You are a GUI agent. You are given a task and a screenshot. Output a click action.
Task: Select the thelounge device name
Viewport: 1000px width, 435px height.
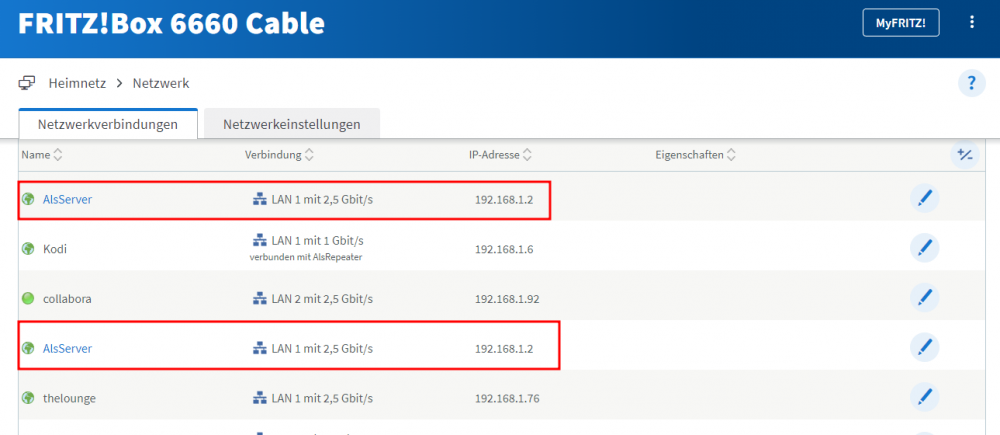click(68, 398)
